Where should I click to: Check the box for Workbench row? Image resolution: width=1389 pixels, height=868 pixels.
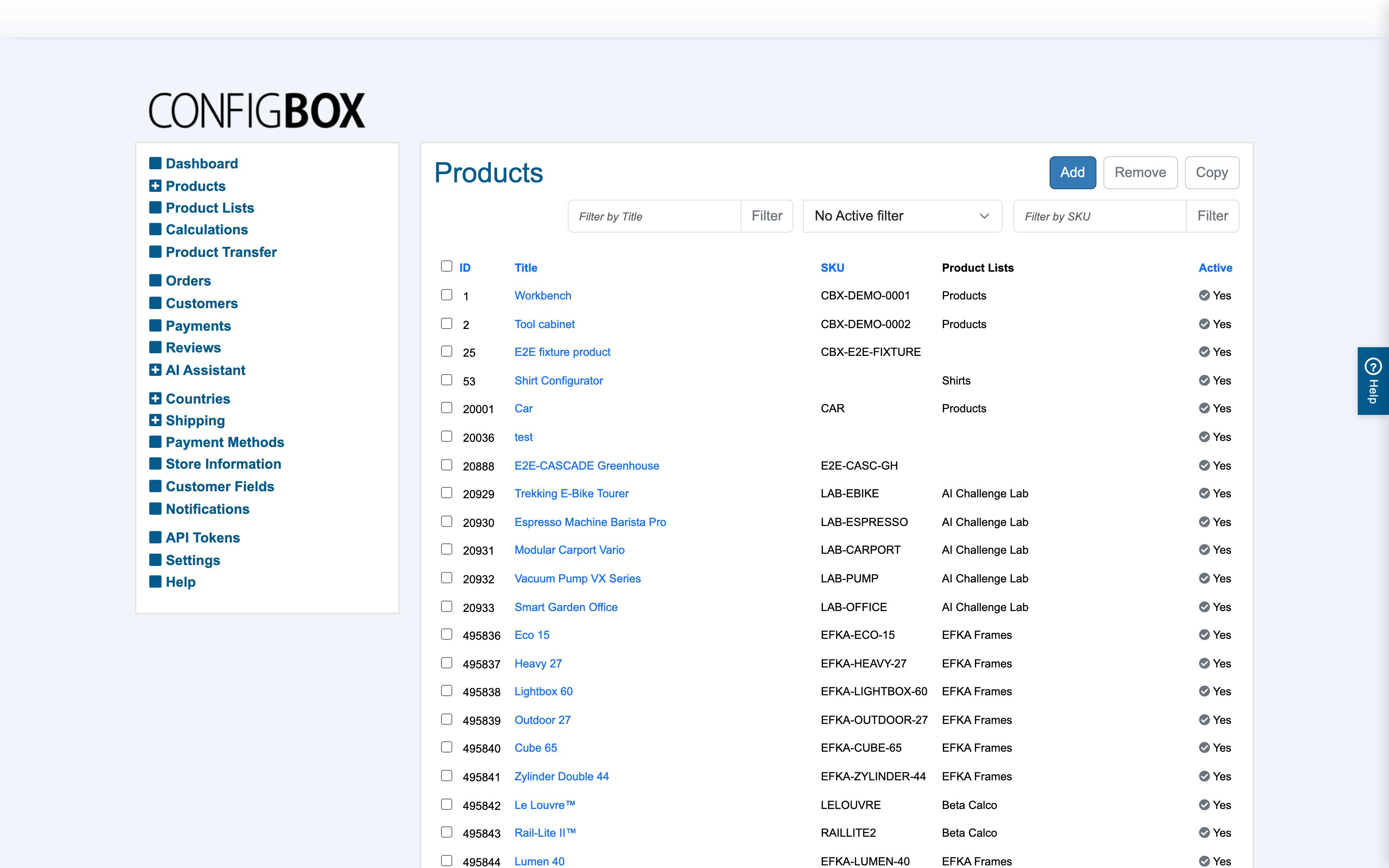447,295
